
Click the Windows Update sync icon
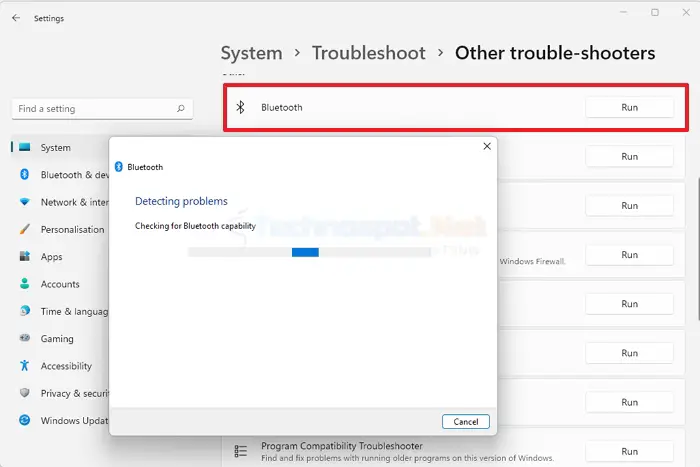tap(25, 420)
